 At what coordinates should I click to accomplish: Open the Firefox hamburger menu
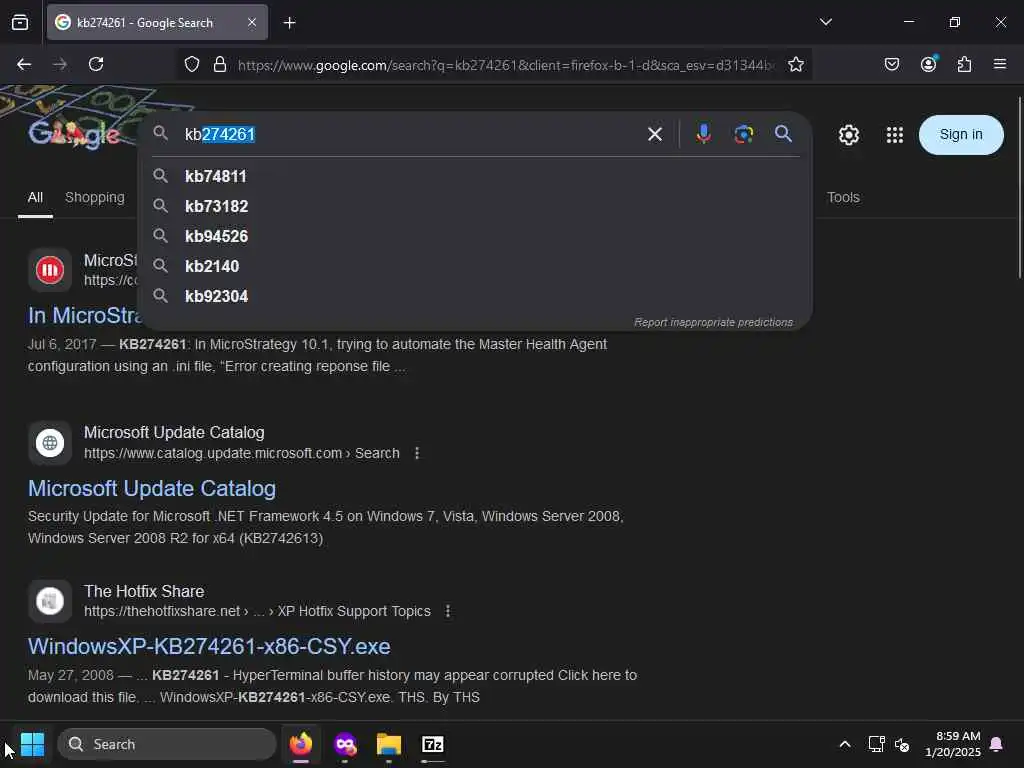tap(999, 64)
